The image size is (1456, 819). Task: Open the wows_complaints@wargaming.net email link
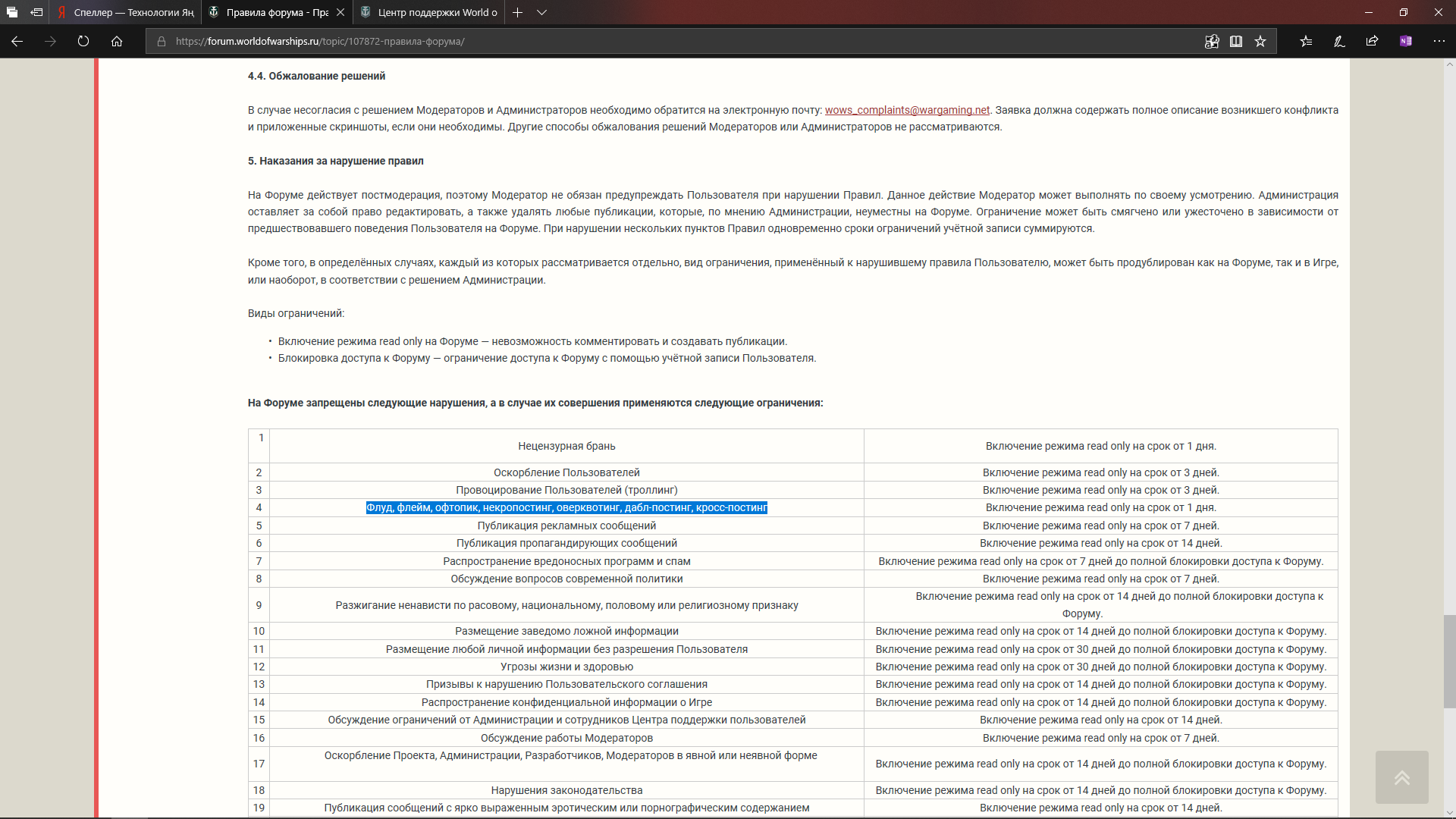point(907,110)
